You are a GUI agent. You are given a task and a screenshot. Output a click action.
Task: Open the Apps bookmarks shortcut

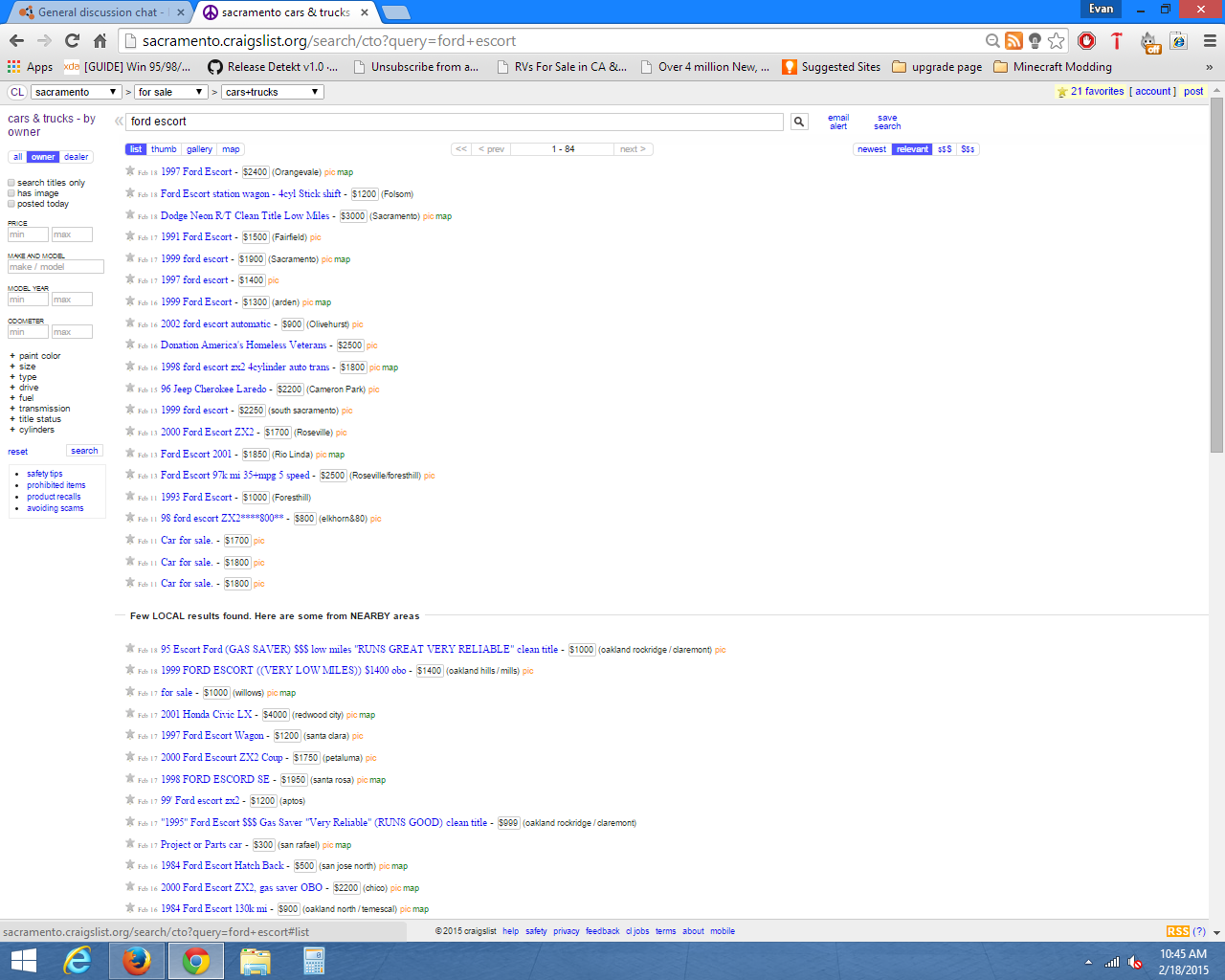pos(30,67)
